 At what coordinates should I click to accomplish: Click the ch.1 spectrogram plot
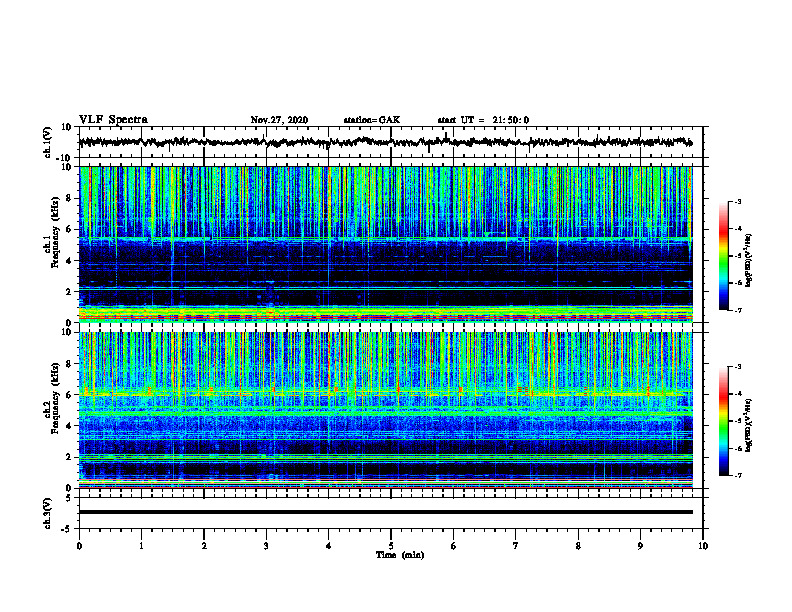pos(386,244)
